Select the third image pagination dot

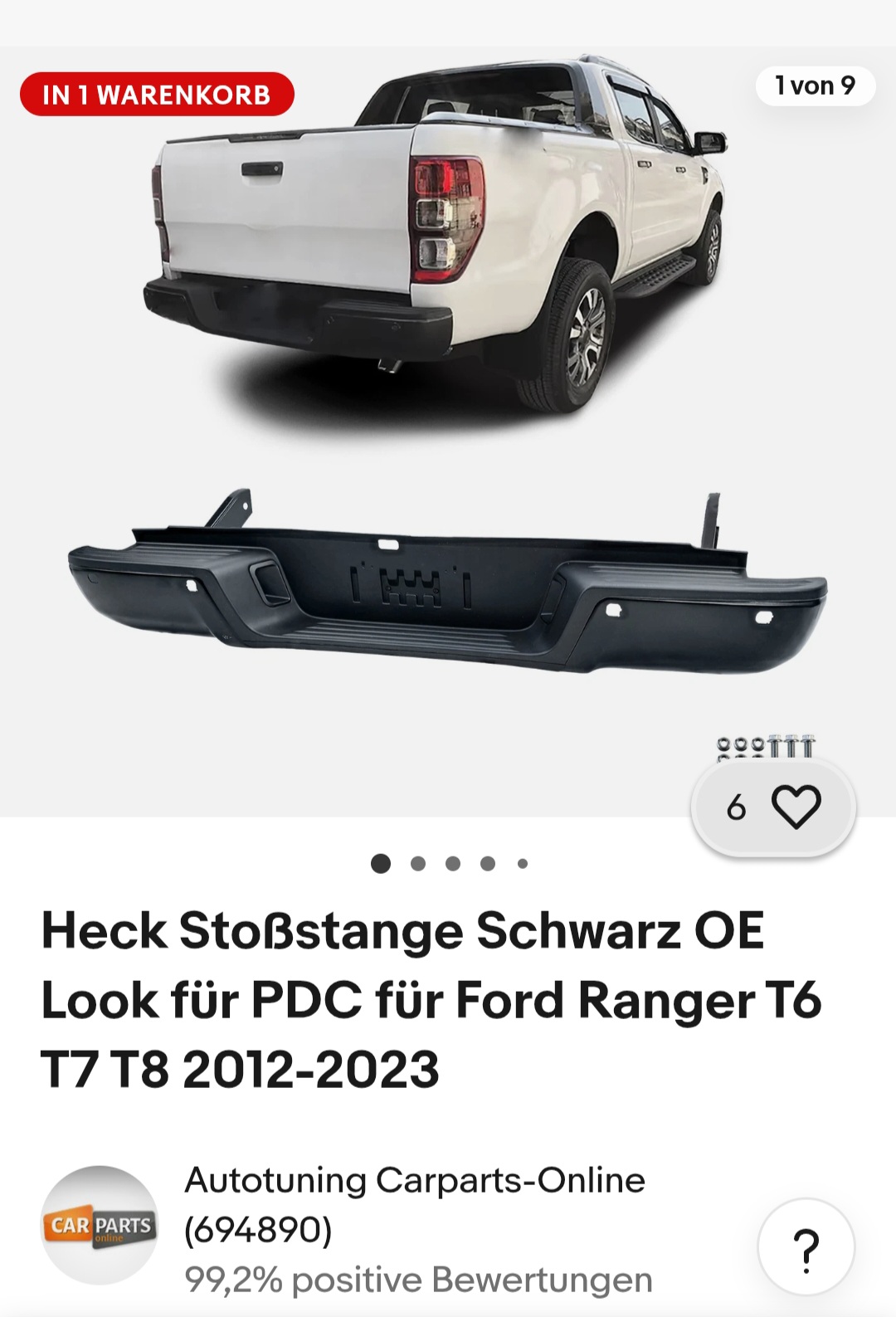[x=453, y=864]
